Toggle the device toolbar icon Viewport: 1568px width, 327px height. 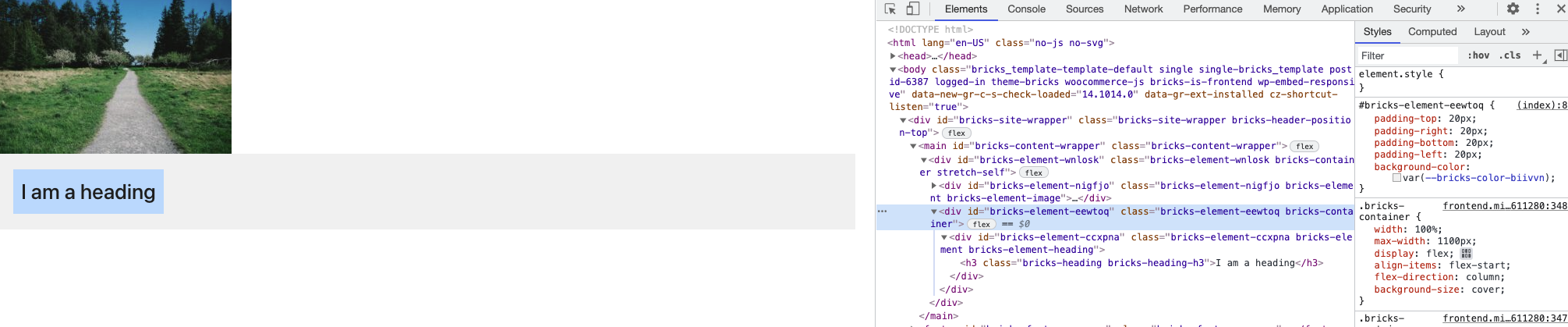(912, 9)
